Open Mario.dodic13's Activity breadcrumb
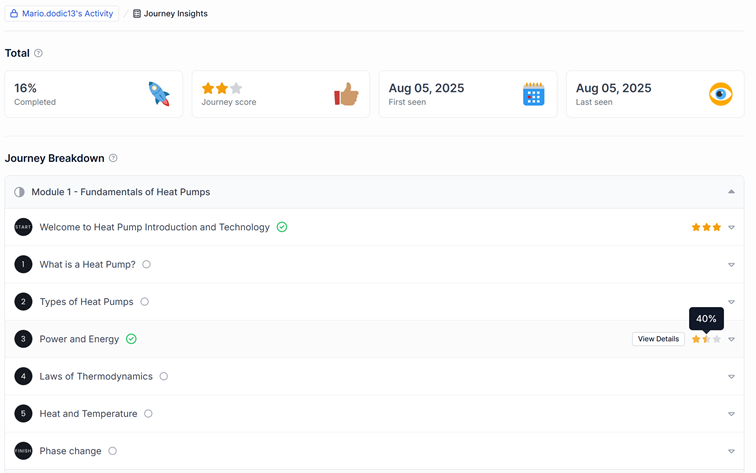The width and height of the screenshot is (756, 473). [x=62, y=14]
